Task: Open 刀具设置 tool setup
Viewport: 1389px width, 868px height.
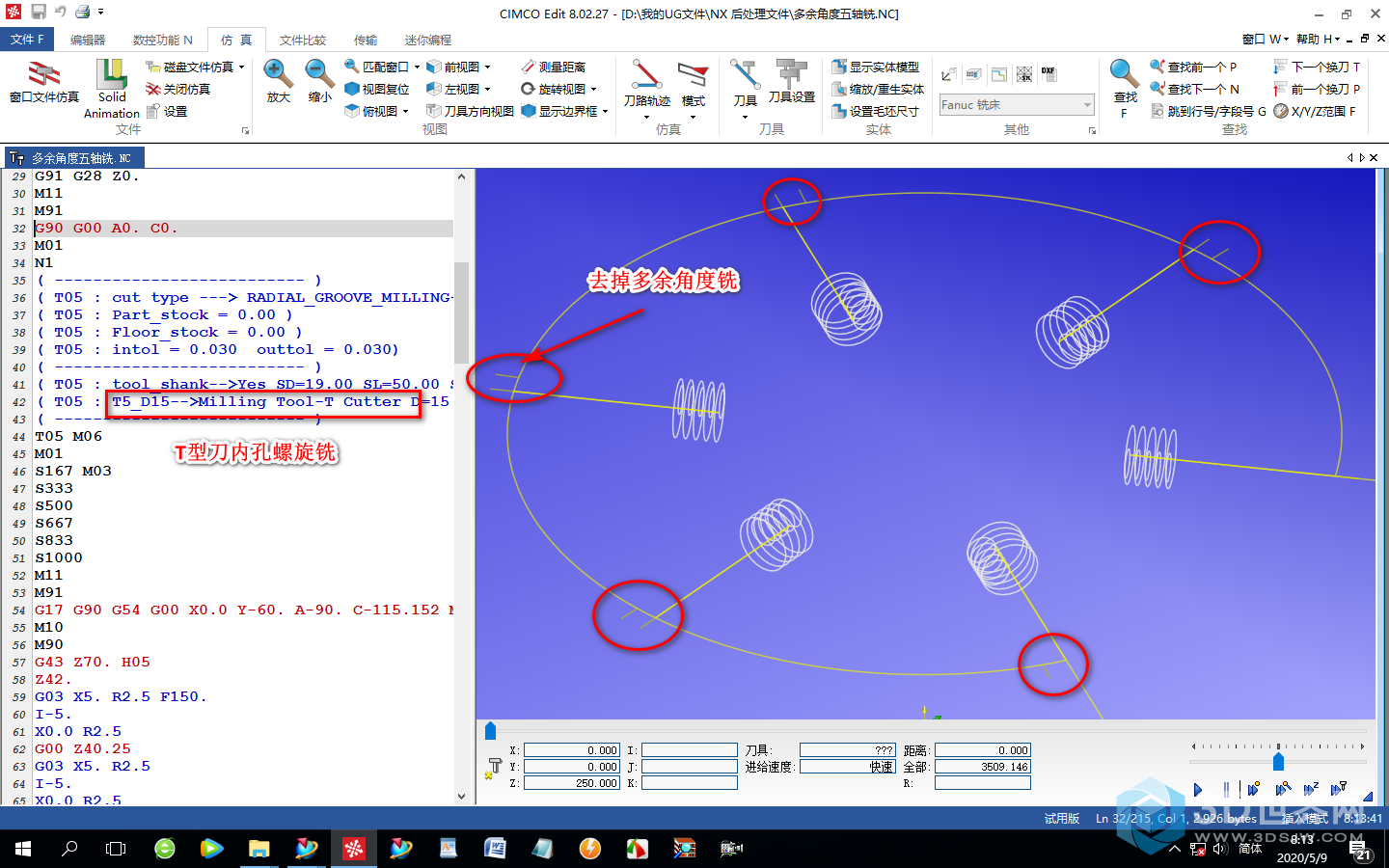Action: point(792,82)
